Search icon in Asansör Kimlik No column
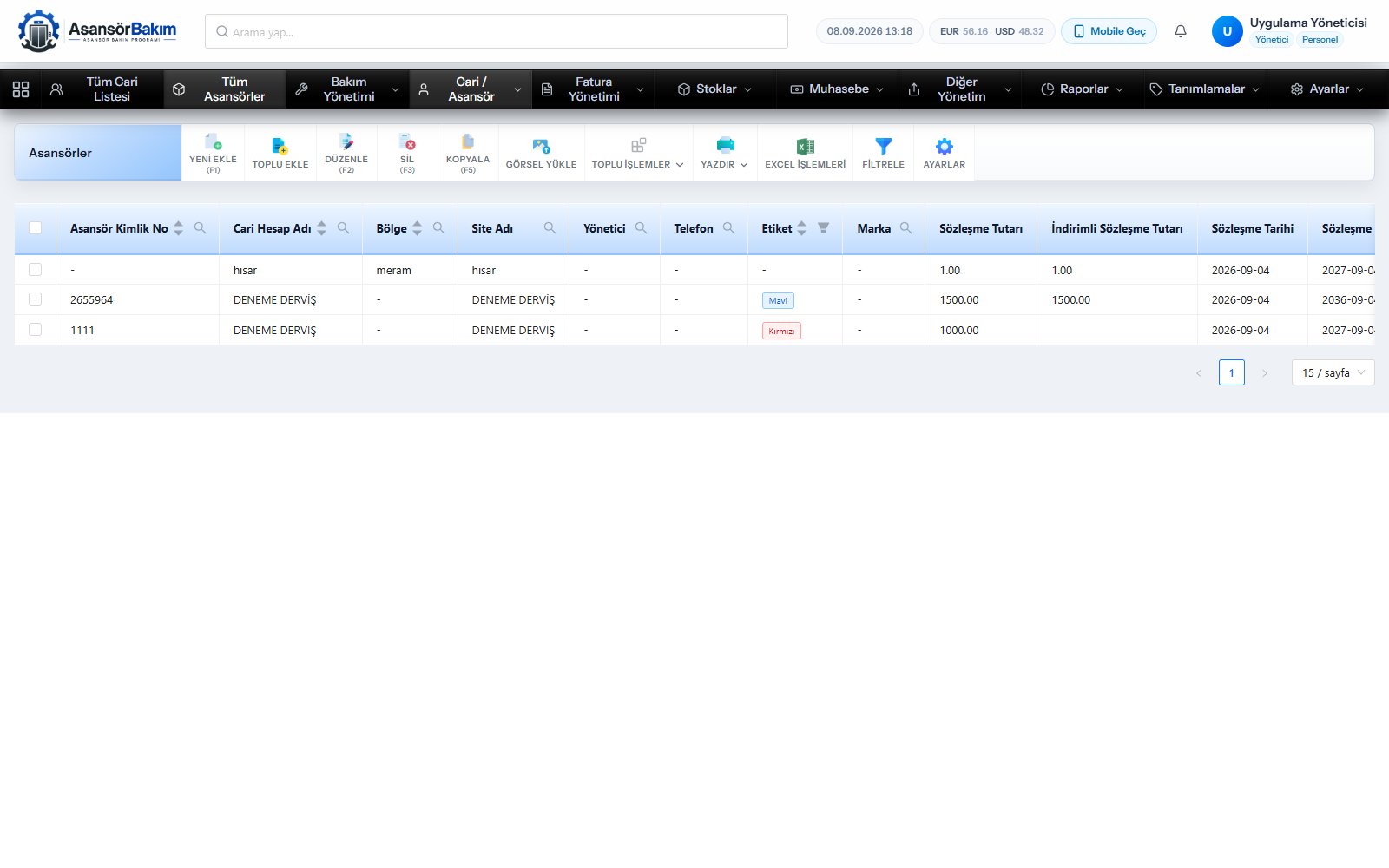 (x=200, y=228)
